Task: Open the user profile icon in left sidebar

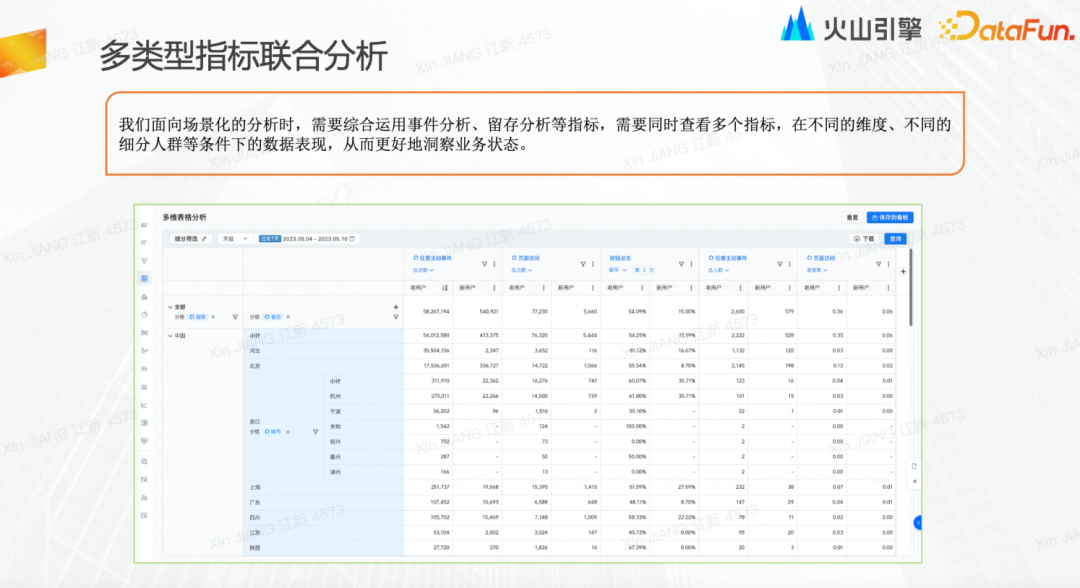Action: 144,497
